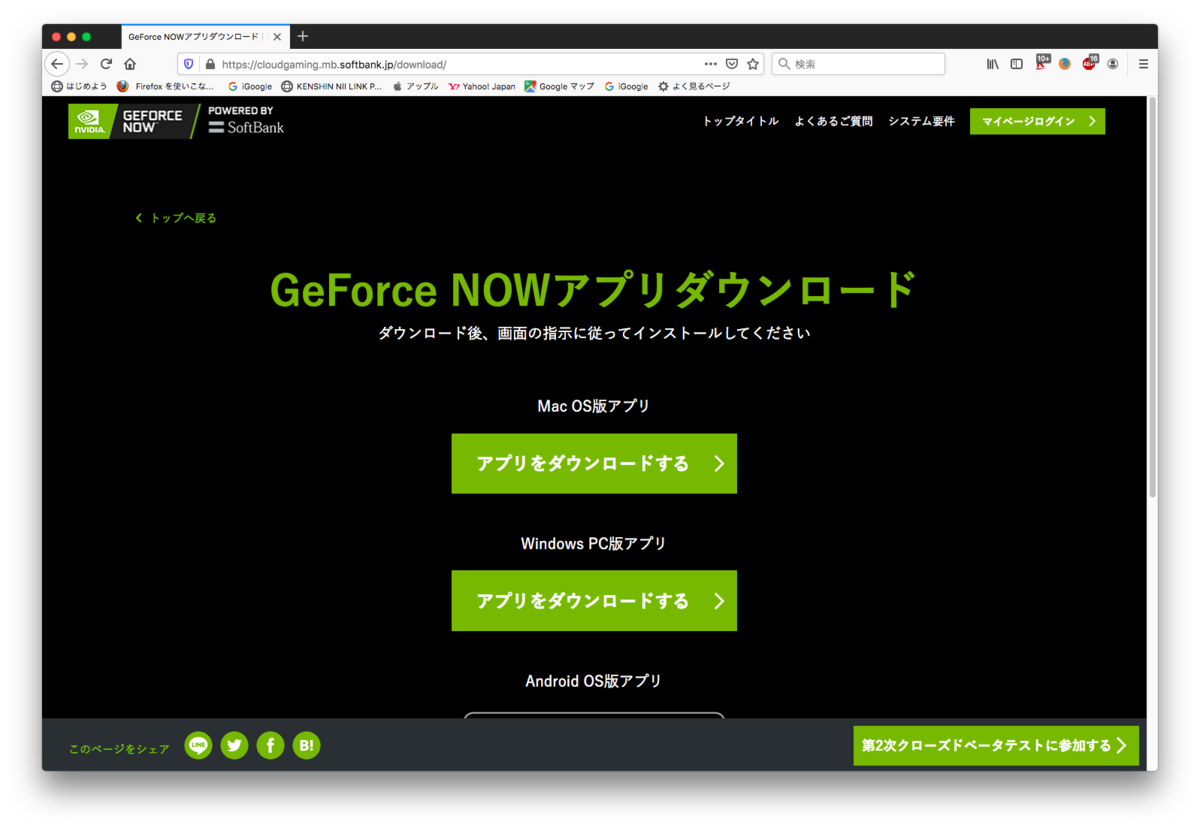Viewport: 1200px width, 831px height.
Task: Click the Android OS版アプリ label
Action: (x=594, y=681)
